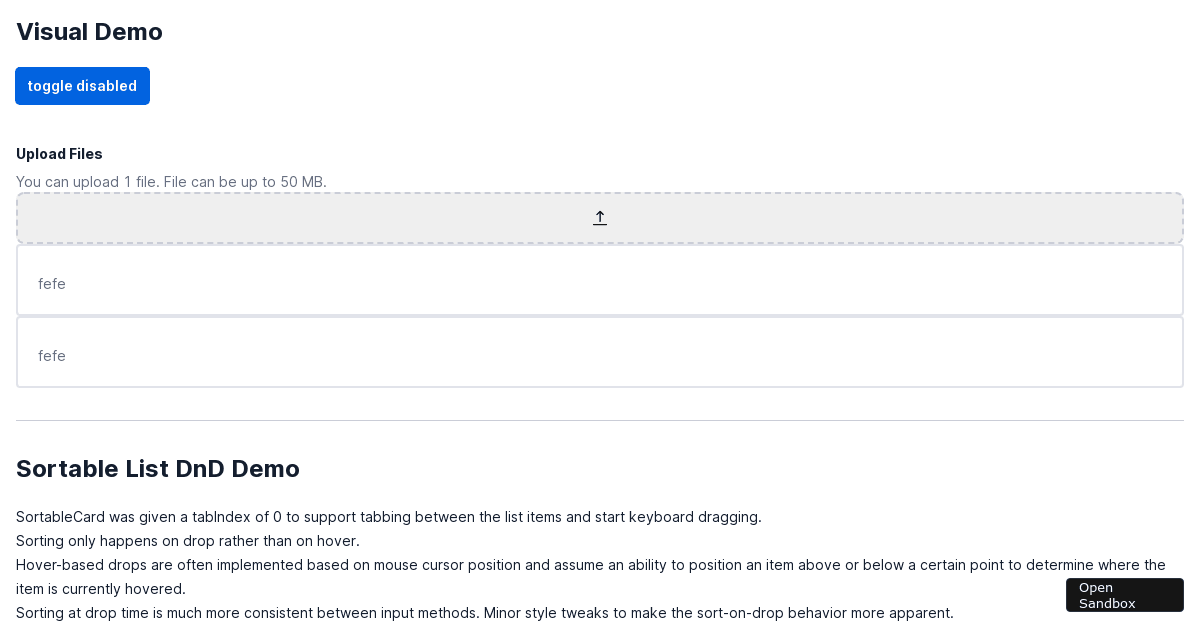Click the "Sortable List DnD Demo" heading

[x=158, y=469]
